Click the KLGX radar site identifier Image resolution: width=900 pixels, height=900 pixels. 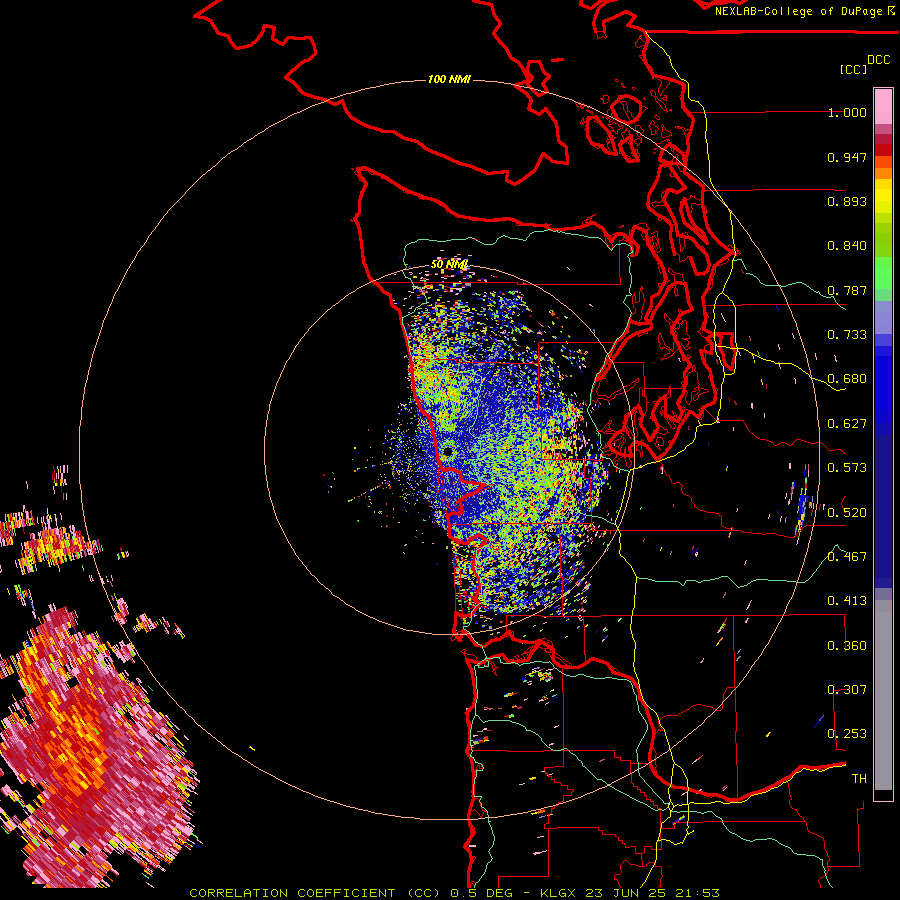558,893
